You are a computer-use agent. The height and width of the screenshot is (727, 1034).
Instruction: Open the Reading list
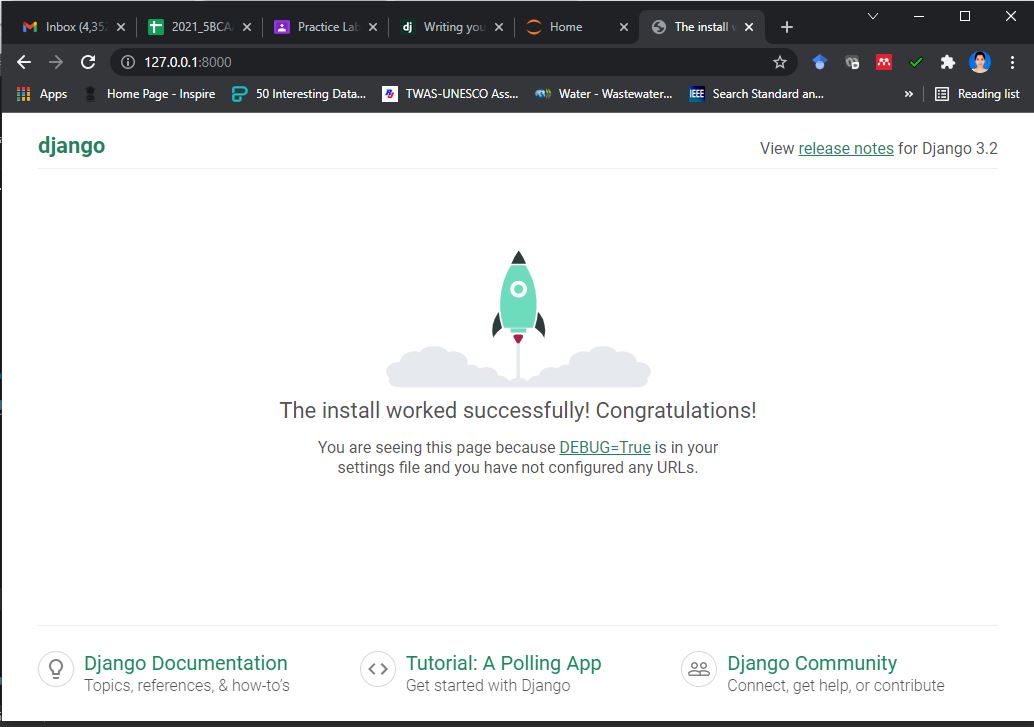977,94
